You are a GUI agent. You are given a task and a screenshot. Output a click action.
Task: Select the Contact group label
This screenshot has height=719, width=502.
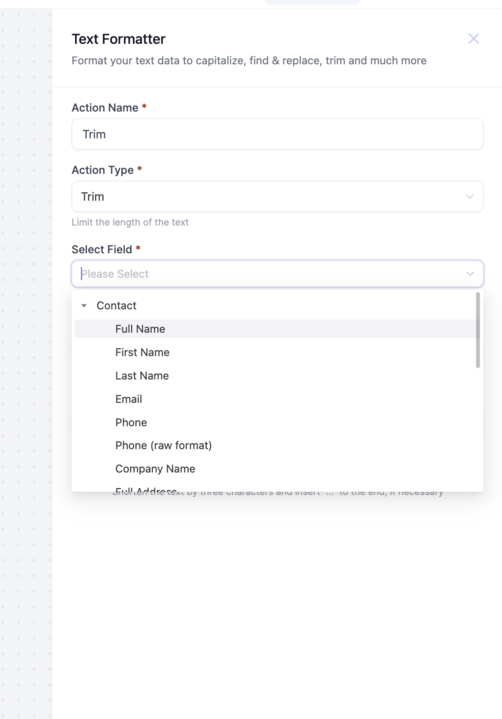116,305
